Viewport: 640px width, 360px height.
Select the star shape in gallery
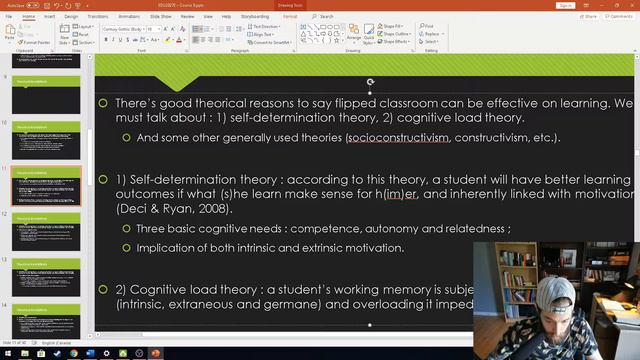pyautogui.click(x=336, y=41)
